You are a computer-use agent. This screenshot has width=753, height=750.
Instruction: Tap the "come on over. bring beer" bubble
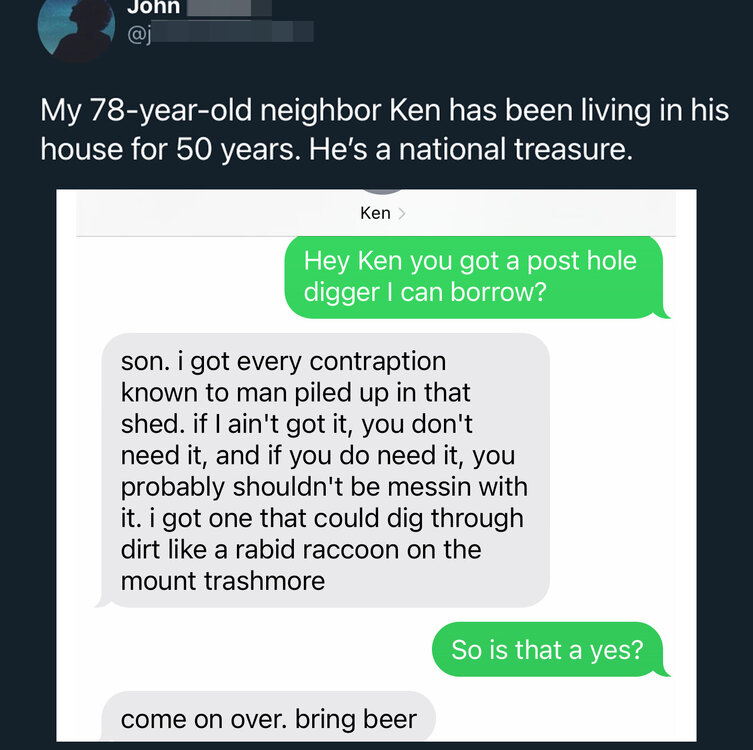coord(268,719)
